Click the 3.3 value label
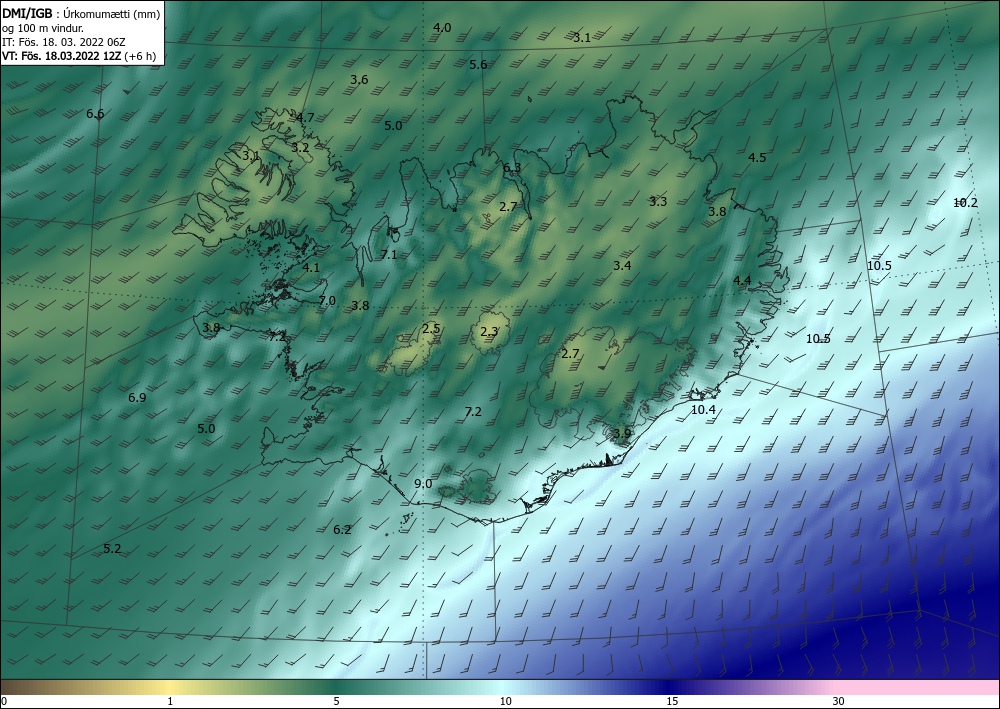 tap(658, 201)
